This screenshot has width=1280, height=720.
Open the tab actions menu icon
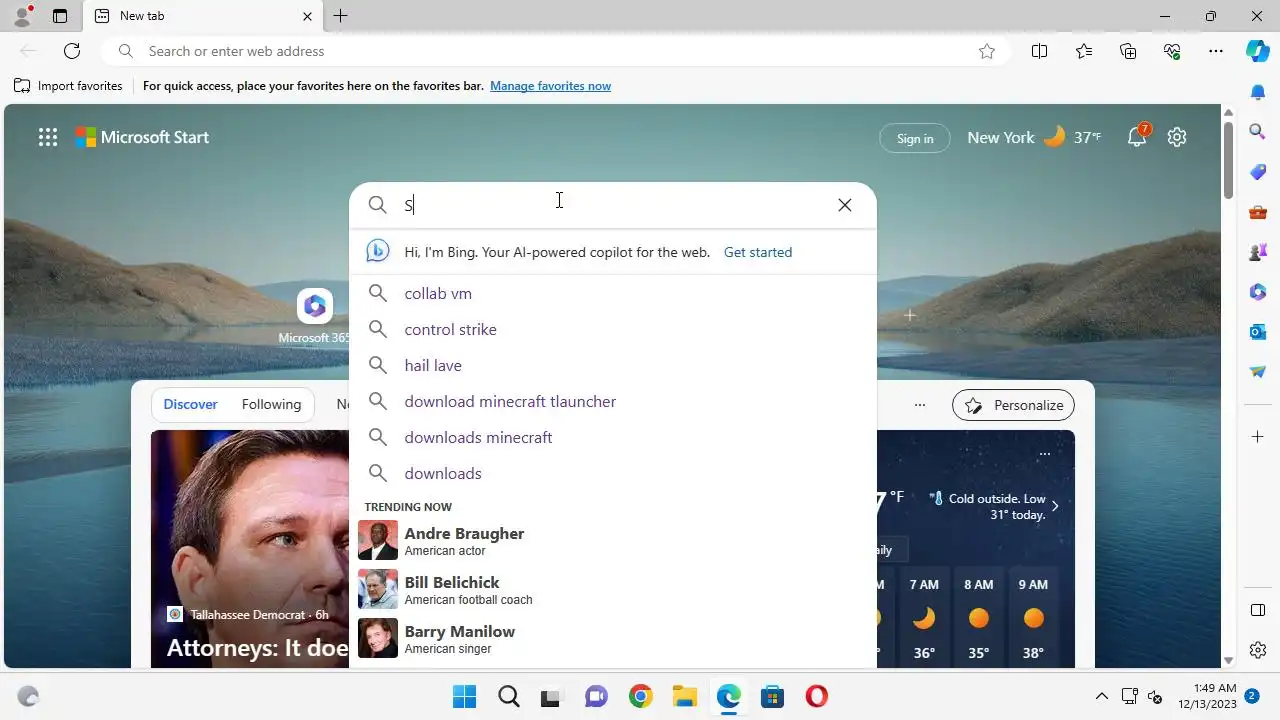[x=60, y=16]
